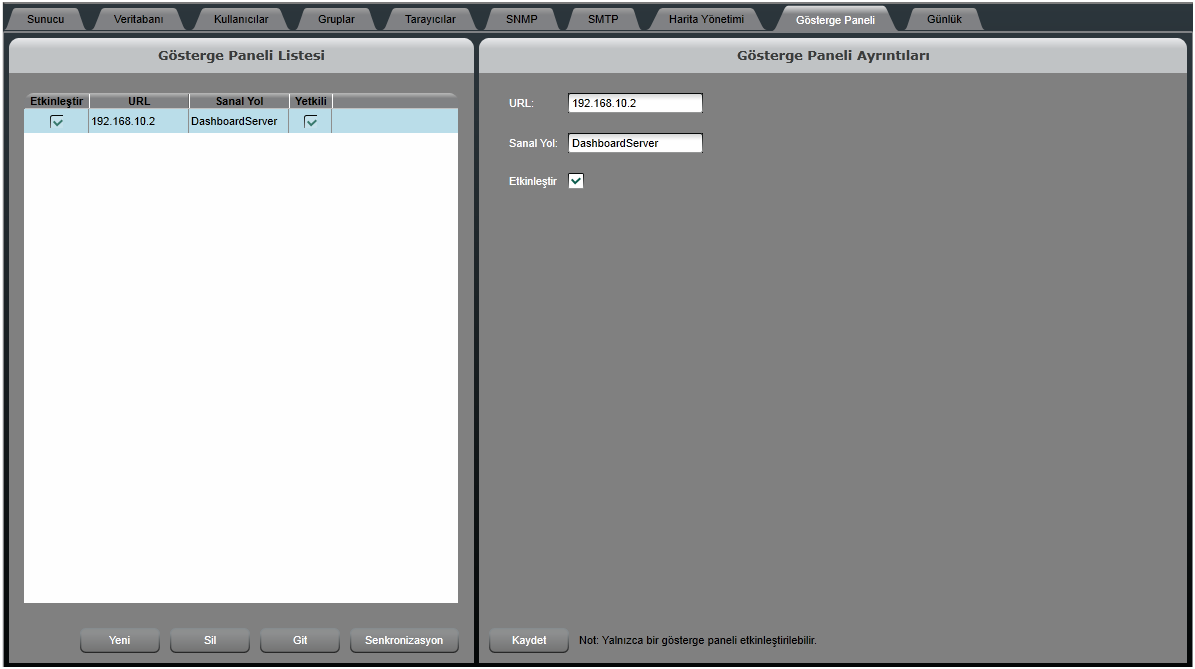Click the Yeni button
Viewport: 1195px width, 669px height.
coord(119,640)
